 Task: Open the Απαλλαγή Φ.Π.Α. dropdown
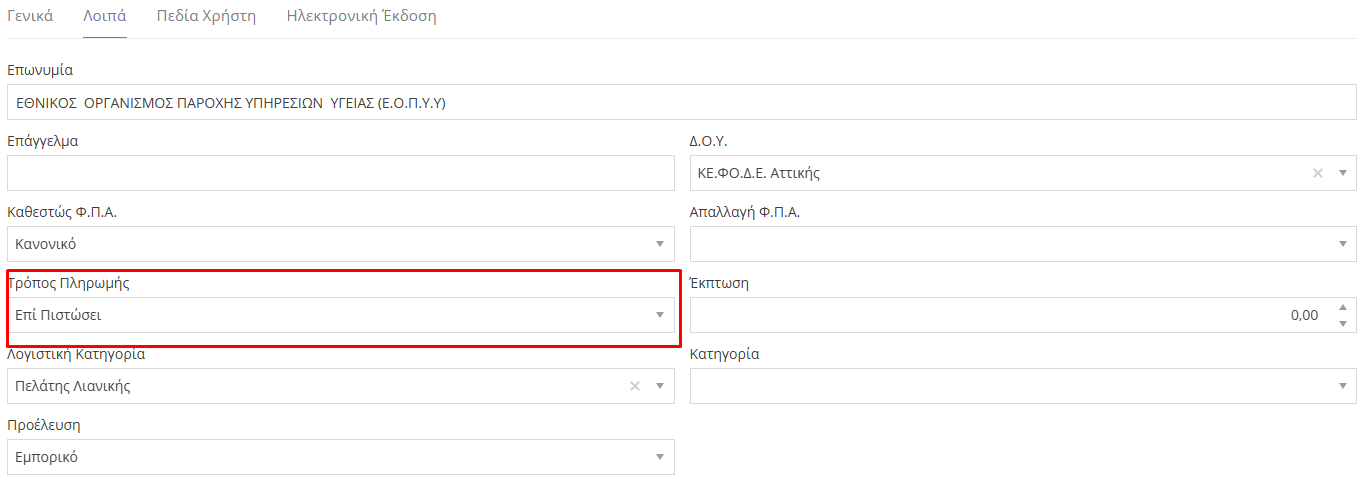pyautogui.click(x=1342, y=244)
